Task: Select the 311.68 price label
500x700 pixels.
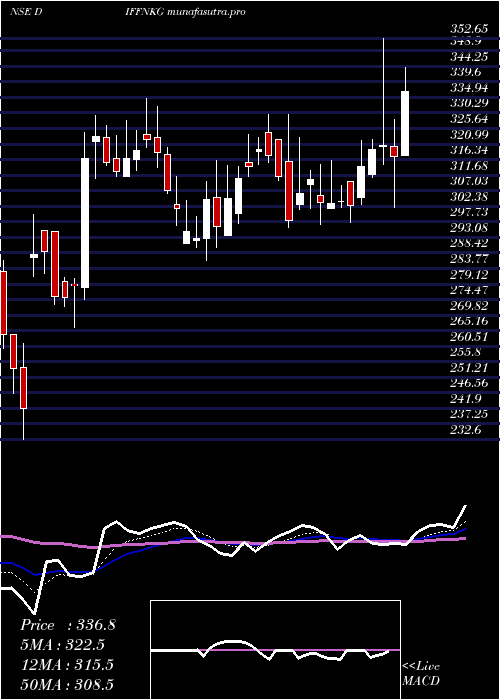Action: pyautogui.click(x=469, y=166)
